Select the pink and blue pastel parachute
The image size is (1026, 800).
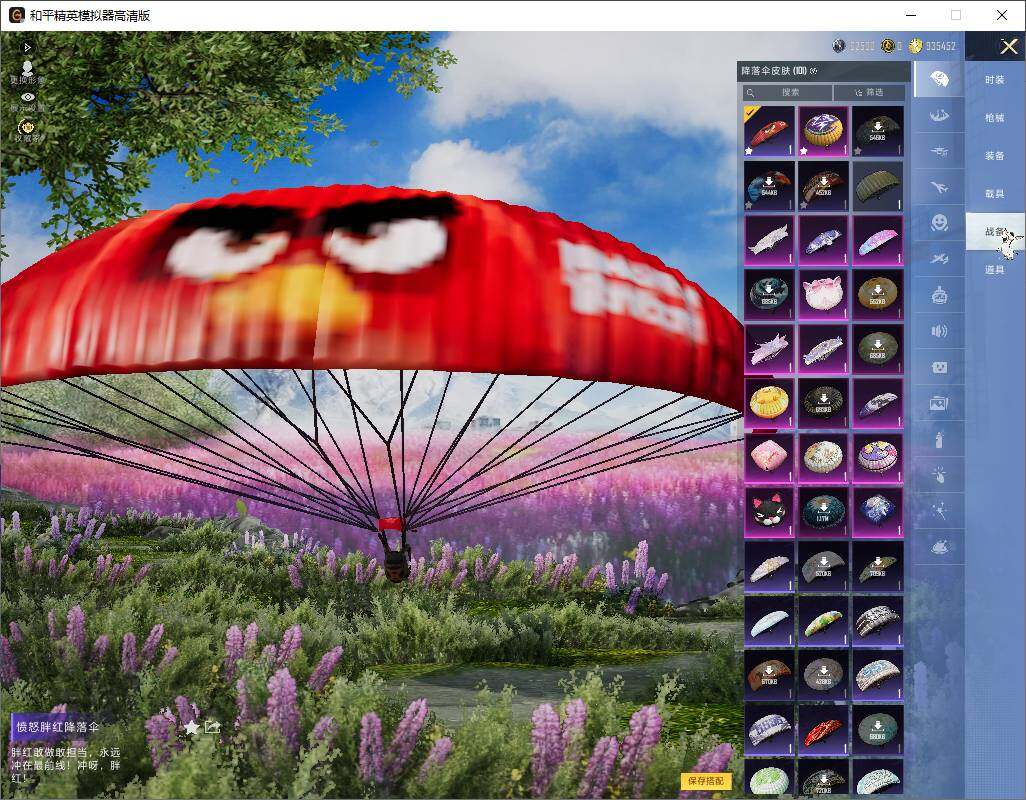[x=877, y=240]
